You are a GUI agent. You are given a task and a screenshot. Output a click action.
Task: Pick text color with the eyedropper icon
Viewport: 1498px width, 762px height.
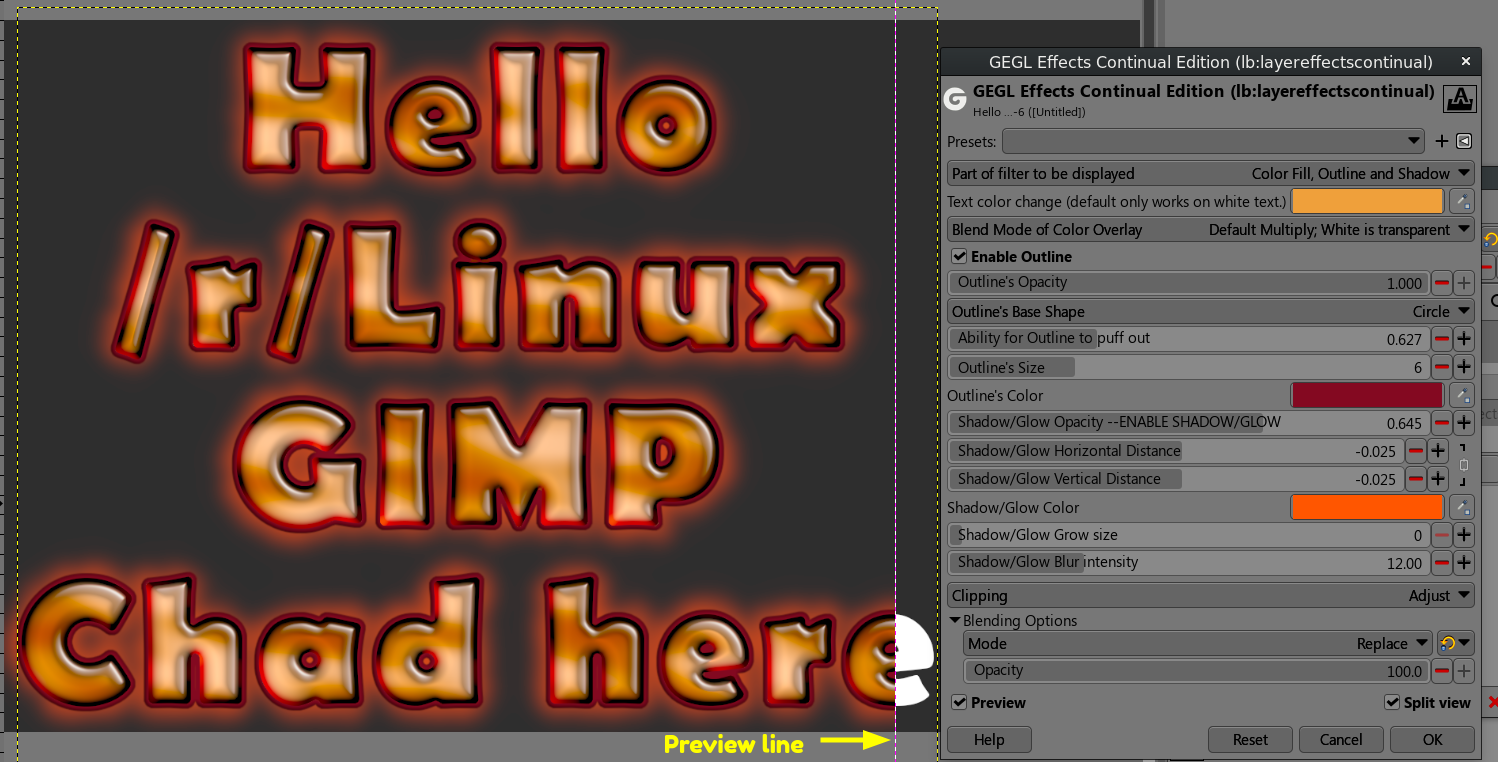1462,201
